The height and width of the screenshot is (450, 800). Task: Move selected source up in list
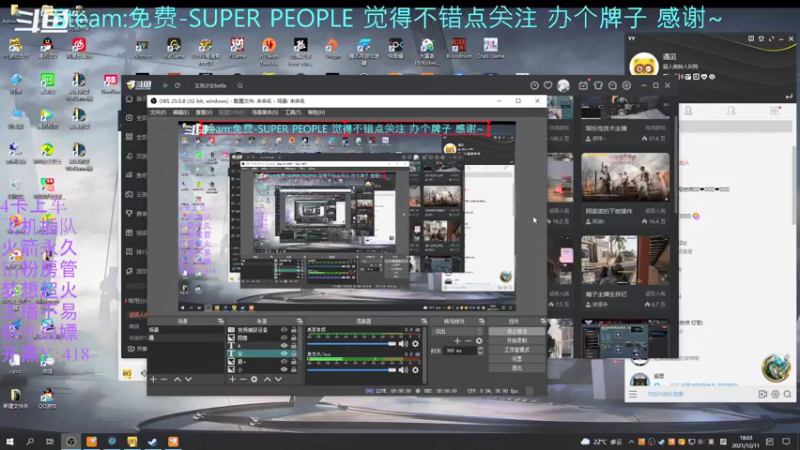pyautogui.click(x=267, y=380)
